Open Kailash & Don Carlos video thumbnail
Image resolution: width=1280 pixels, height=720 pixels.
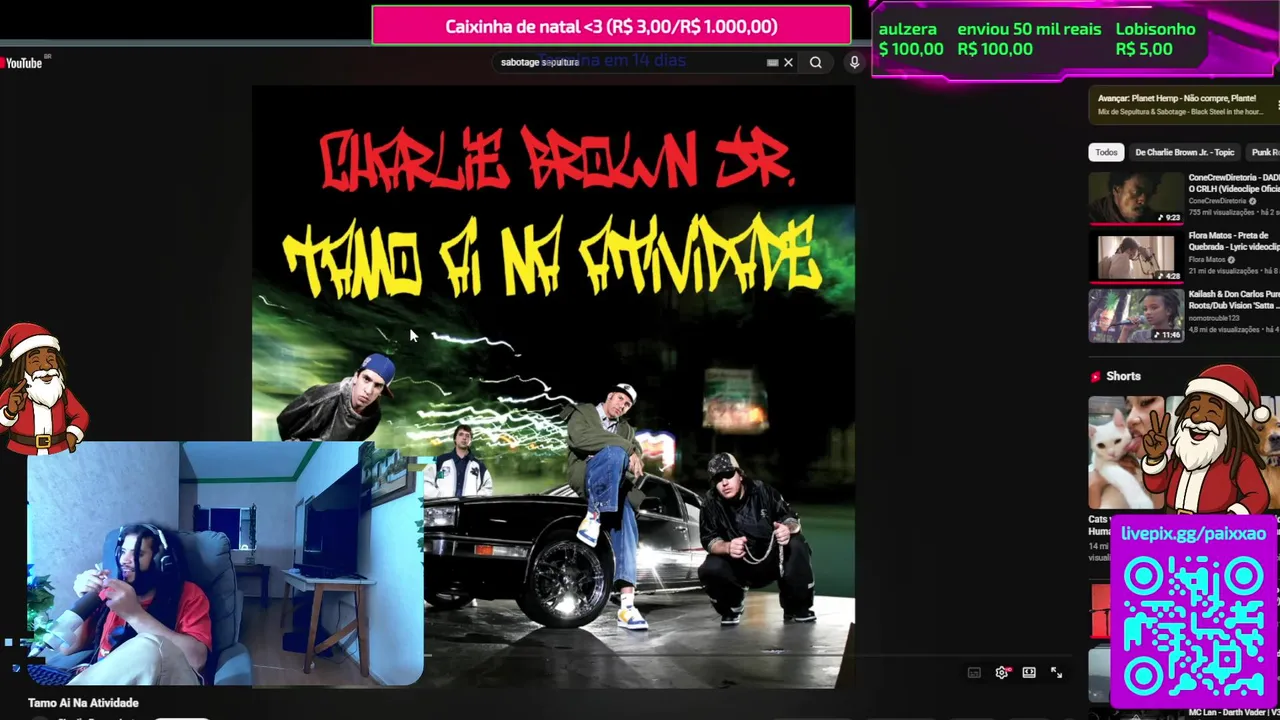tap(1136, 315)
